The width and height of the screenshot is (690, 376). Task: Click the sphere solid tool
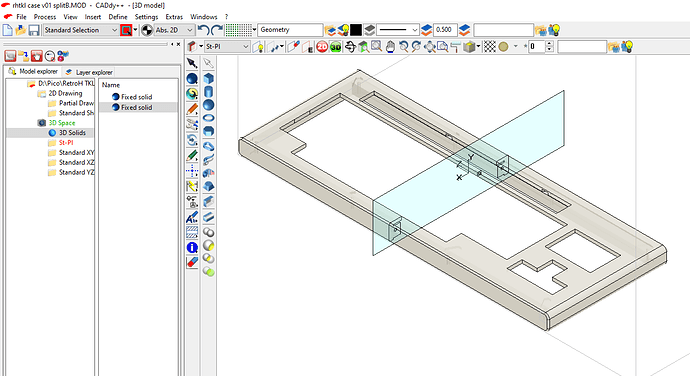pyautogui.click(x=209, y=105)
